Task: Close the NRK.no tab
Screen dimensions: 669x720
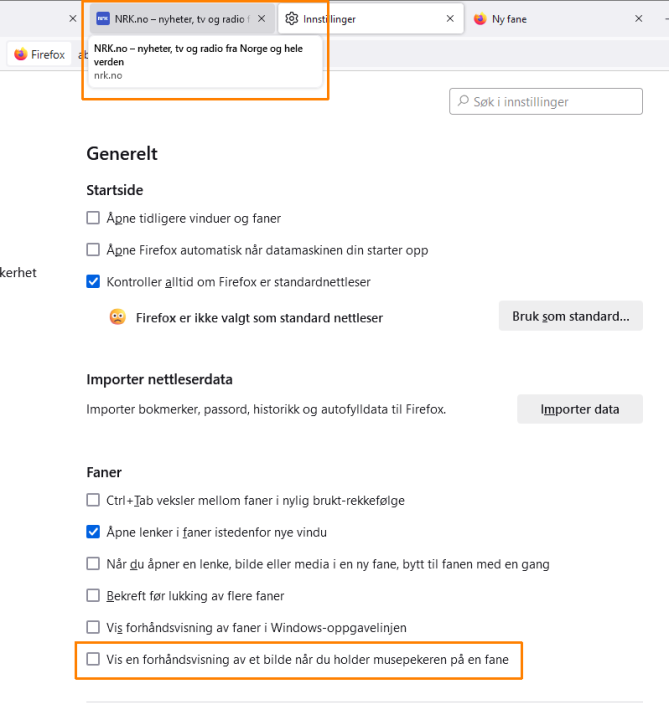Action: (x=262, y=19)
